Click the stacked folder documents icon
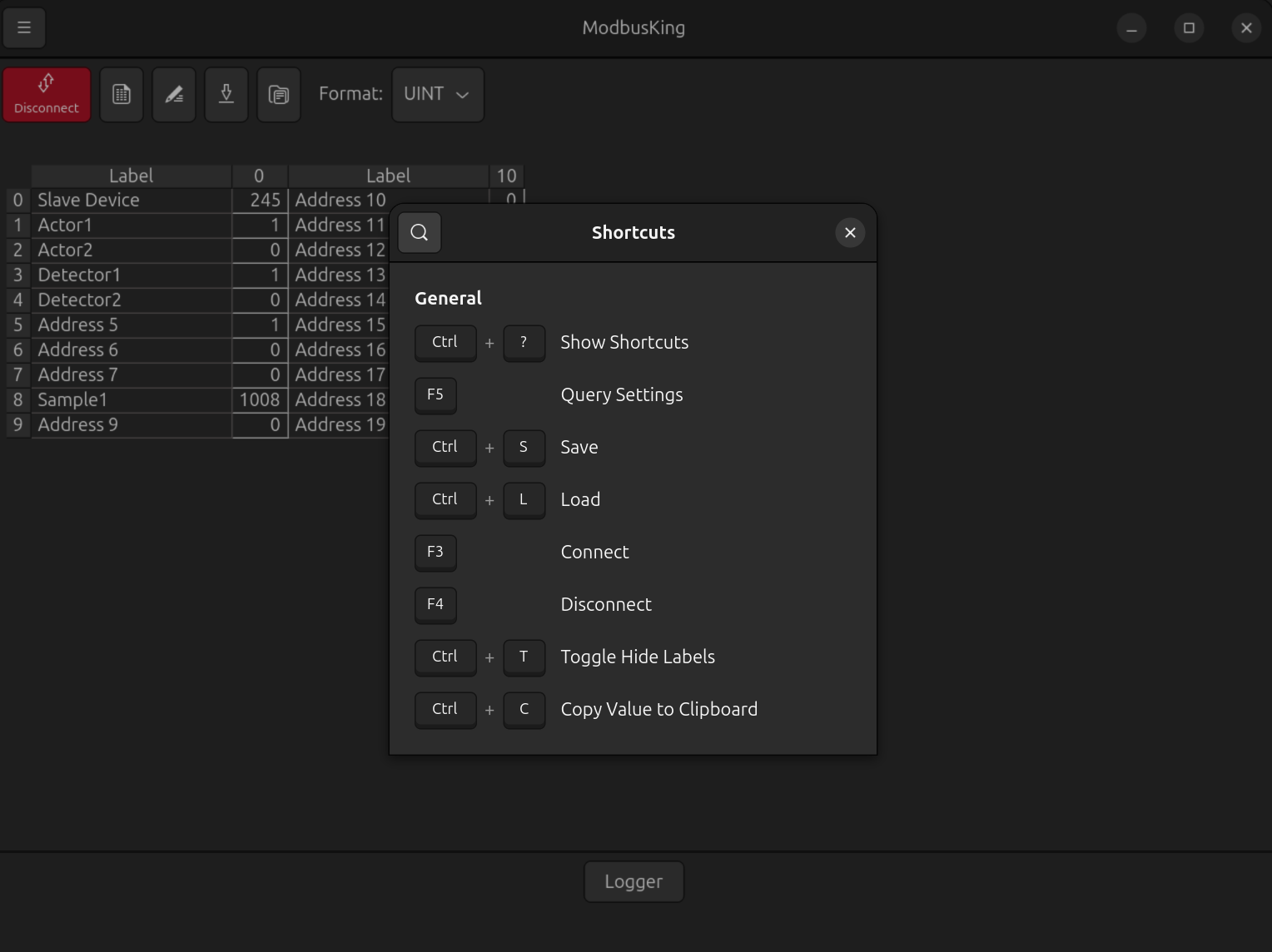 pos(279,95)
